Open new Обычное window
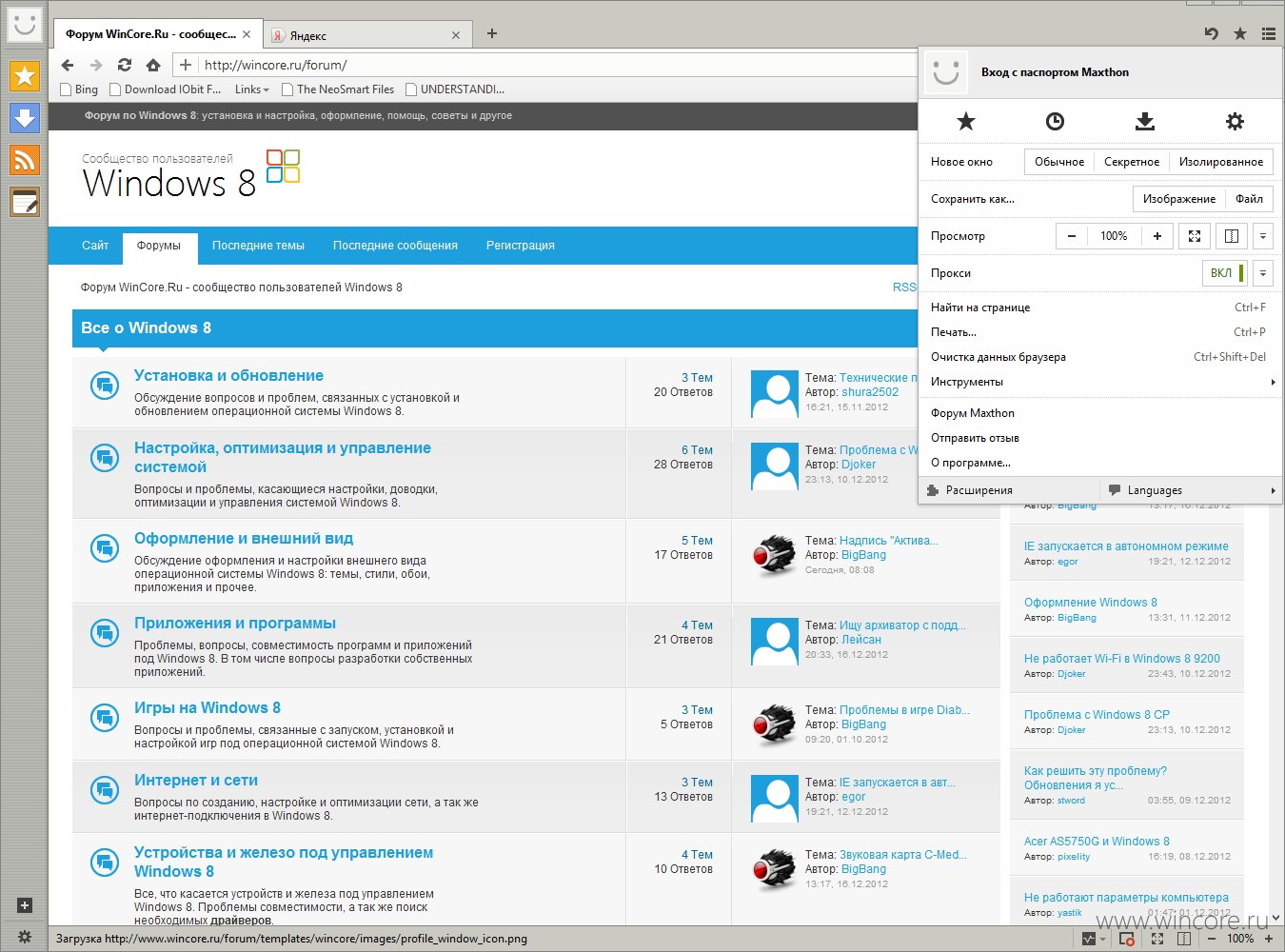 pos(1059,162)
